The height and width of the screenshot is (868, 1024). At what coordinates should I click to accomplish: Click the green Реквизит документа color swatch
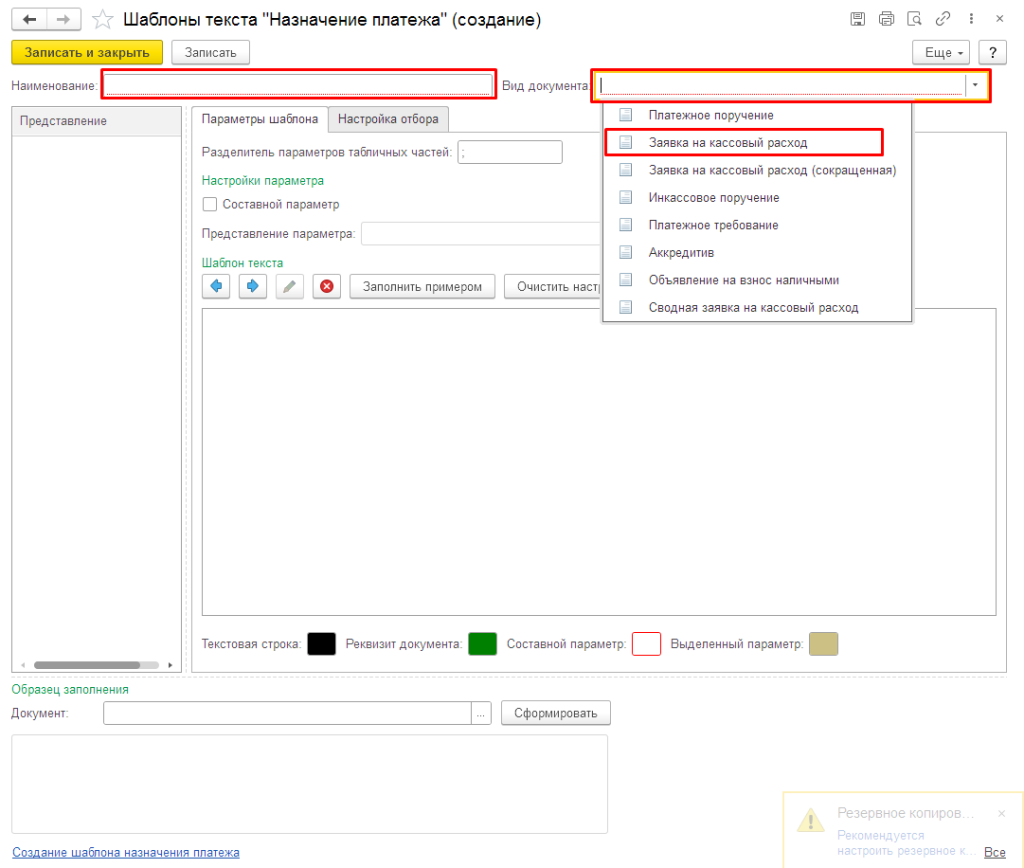482,644
